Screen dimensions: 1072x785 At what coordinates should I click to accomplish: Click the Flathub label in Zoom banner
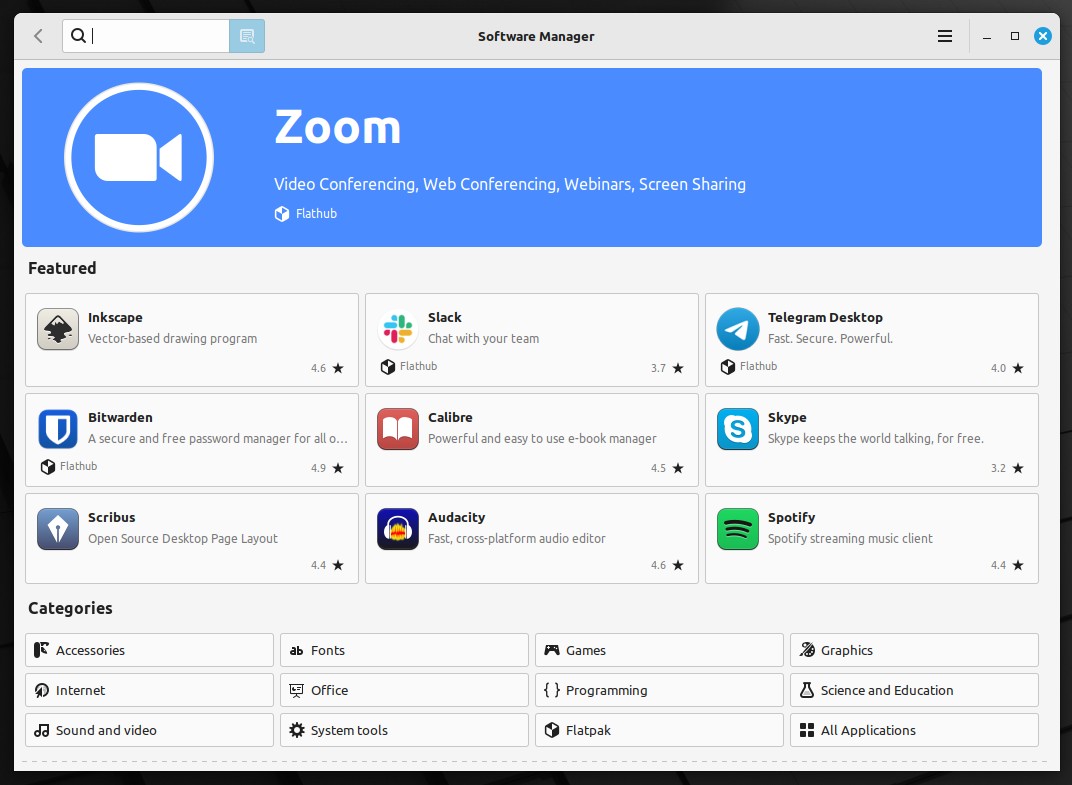point(316,214)
